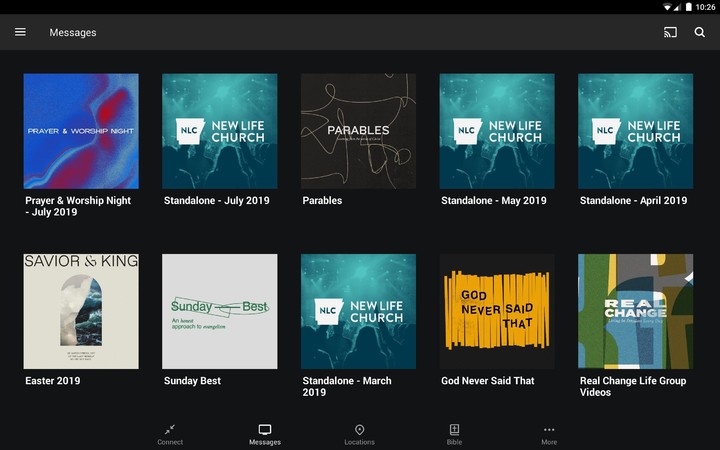Viewport: 720px width, 450px height.
Task: Open God Never Said That artwork
Action: click(x=497, y=311)
